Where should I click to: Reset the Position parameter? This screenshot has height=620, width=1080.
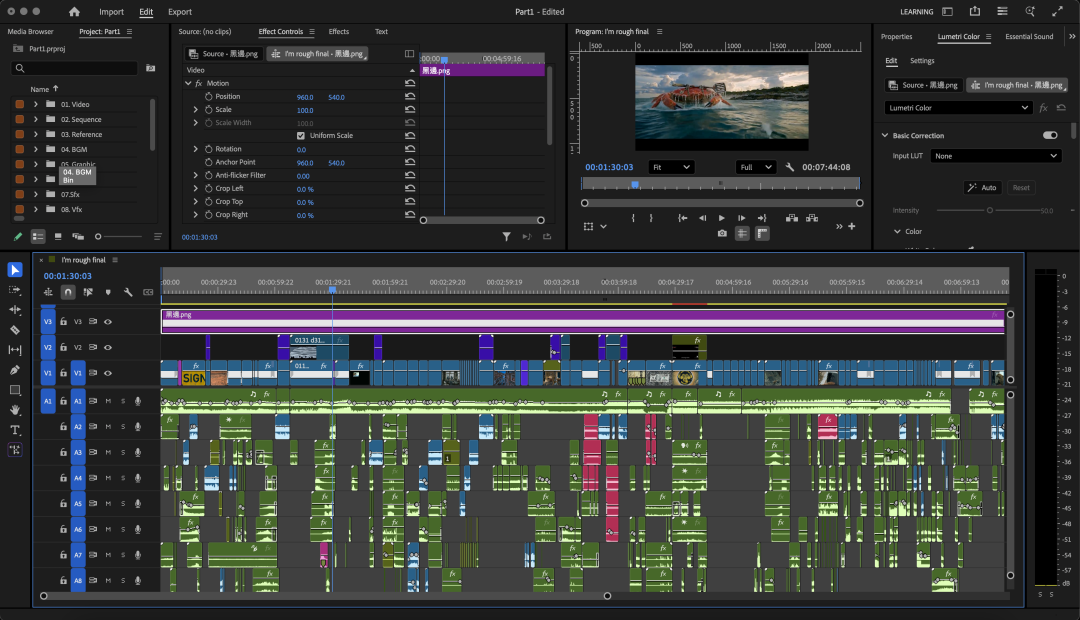(x=410, y=96)
